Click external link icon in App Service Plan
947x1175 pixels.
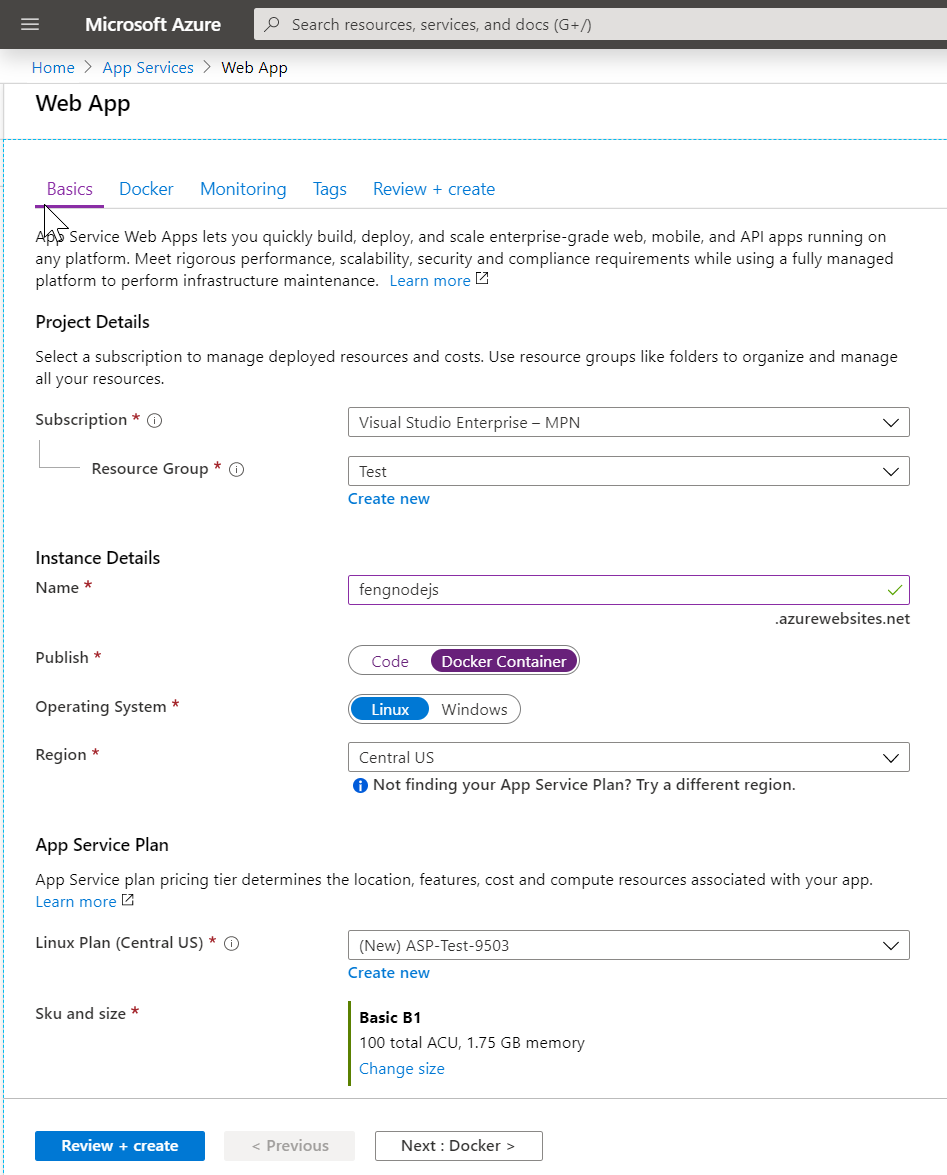click(x=128, y=900)
